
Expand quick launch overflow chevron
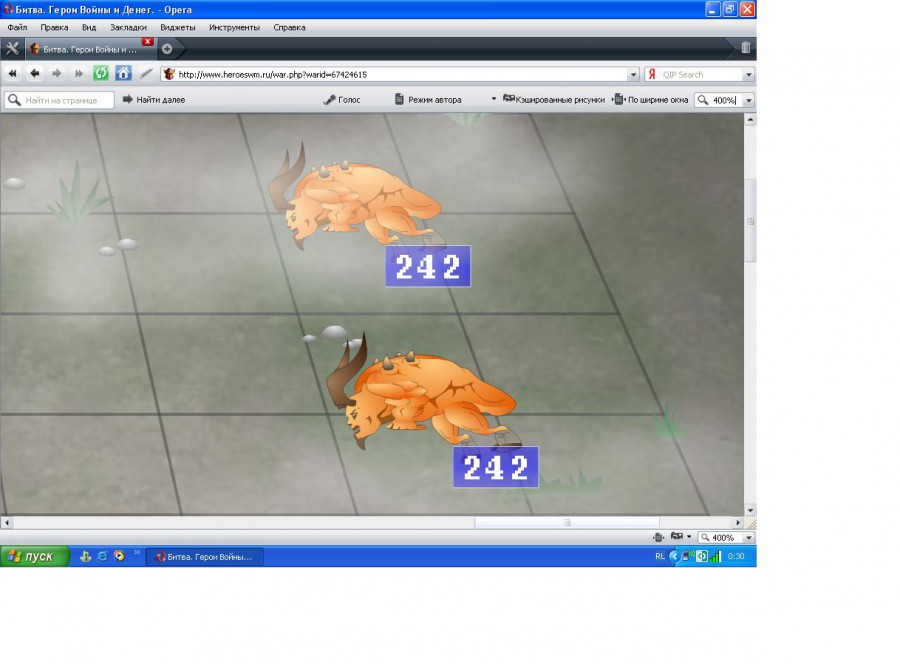tap(137, 553)
